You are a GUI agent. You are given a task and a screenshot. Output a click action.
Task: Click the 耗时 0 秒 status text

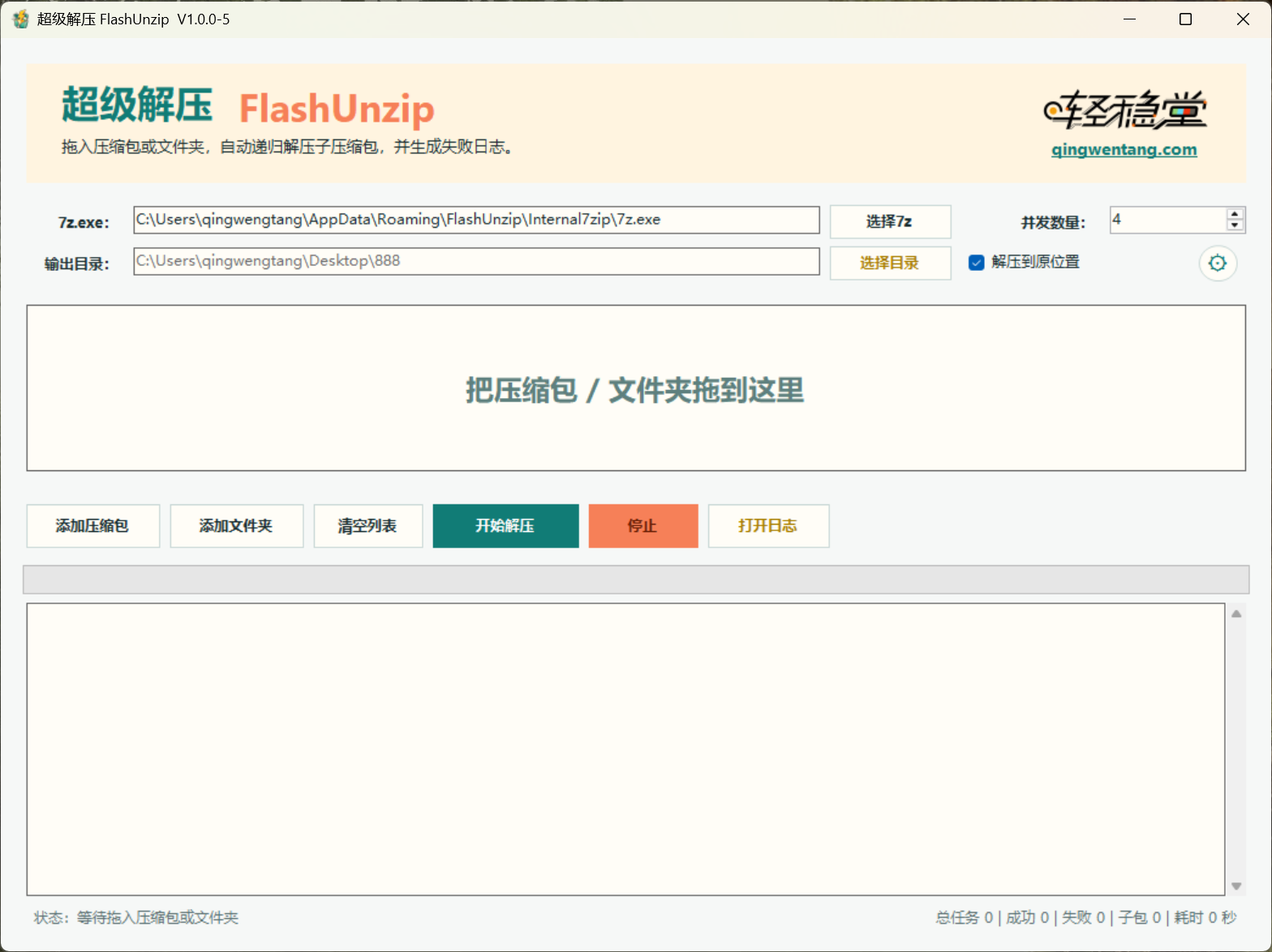tap(1205, 918)
